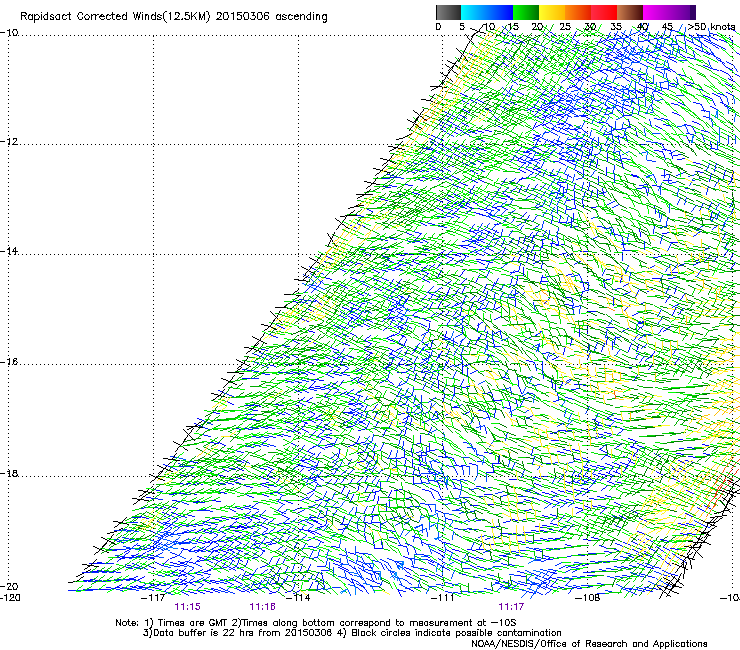Image resolution: width=740 pixels, height=650 pixels.
Task: Click the '-111' longitude axis label
Action: (443, 598)
